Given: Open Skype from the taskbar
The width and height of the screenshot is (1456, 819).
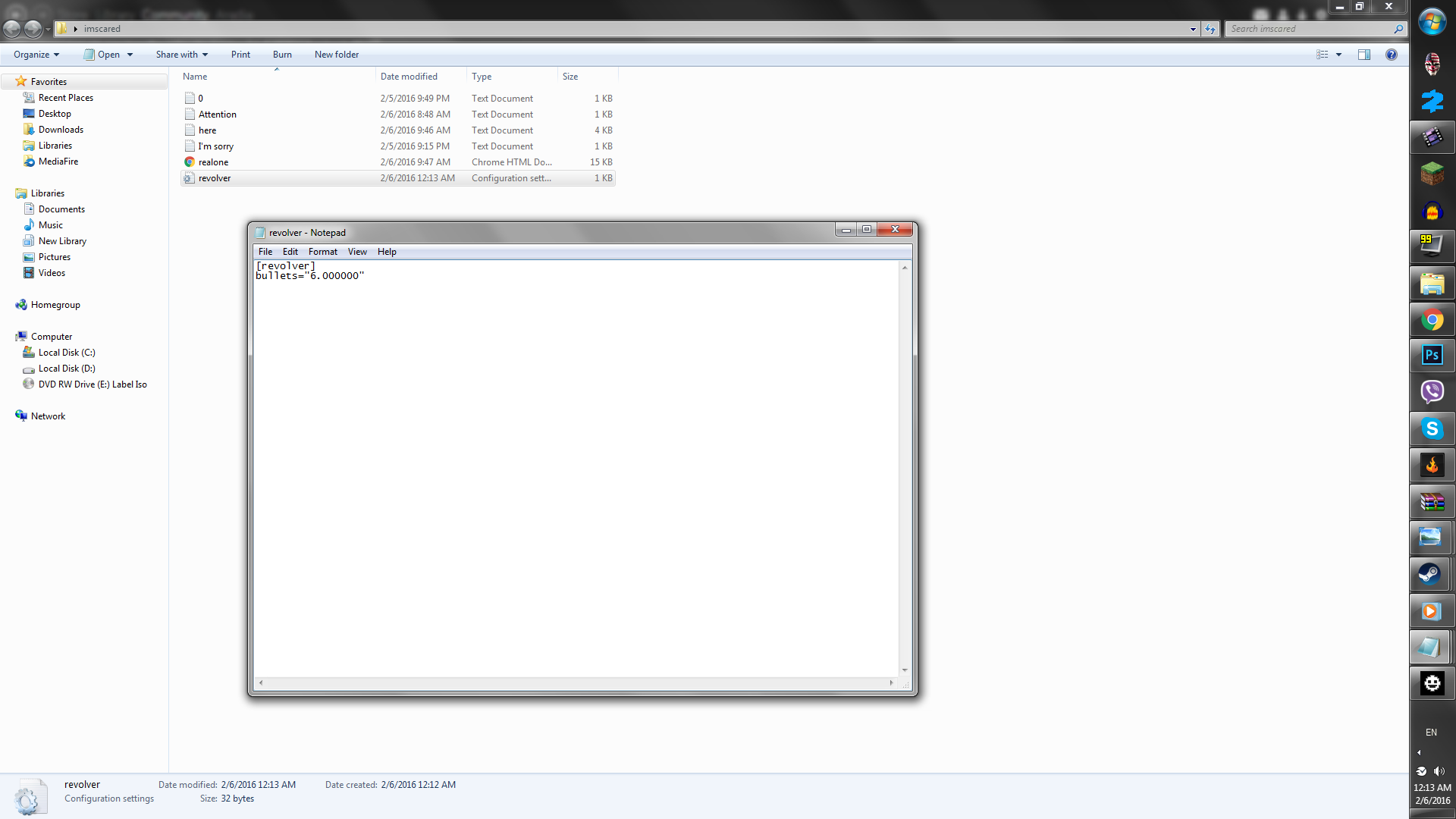Looking at the screenshot, I should pyautogui.click(x=1432, y=429).
